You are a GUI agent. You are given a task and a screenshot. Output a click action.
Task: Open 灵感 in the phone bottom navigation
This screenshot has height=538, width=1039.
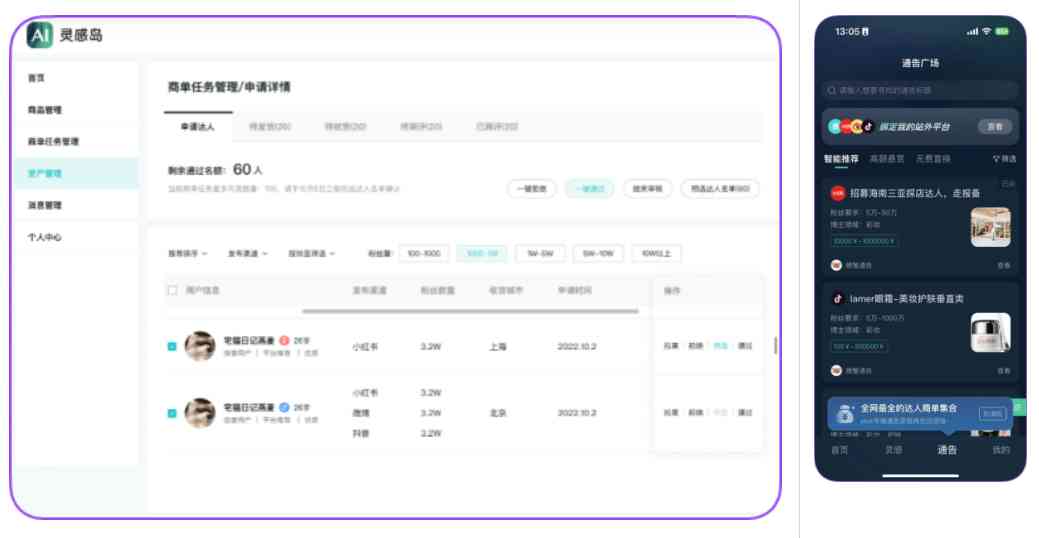[x=893, y=450]
